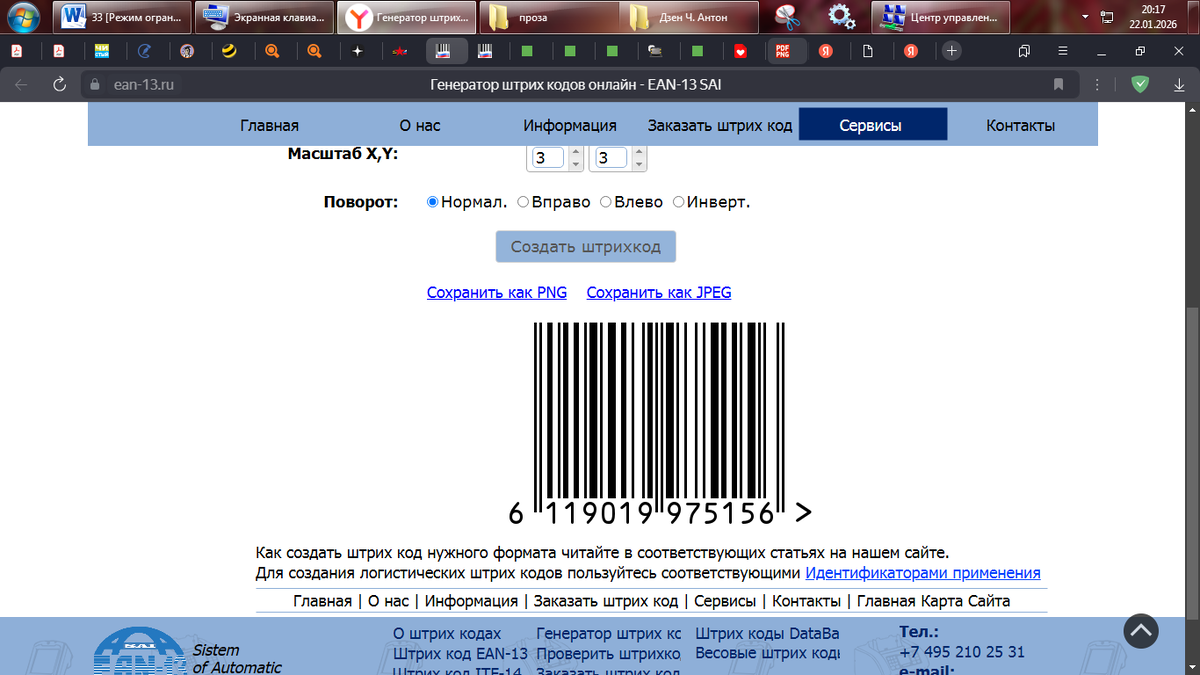Open the 'проза' folder in the taskbar
The image size is (1200, 675).
(547, 16)
